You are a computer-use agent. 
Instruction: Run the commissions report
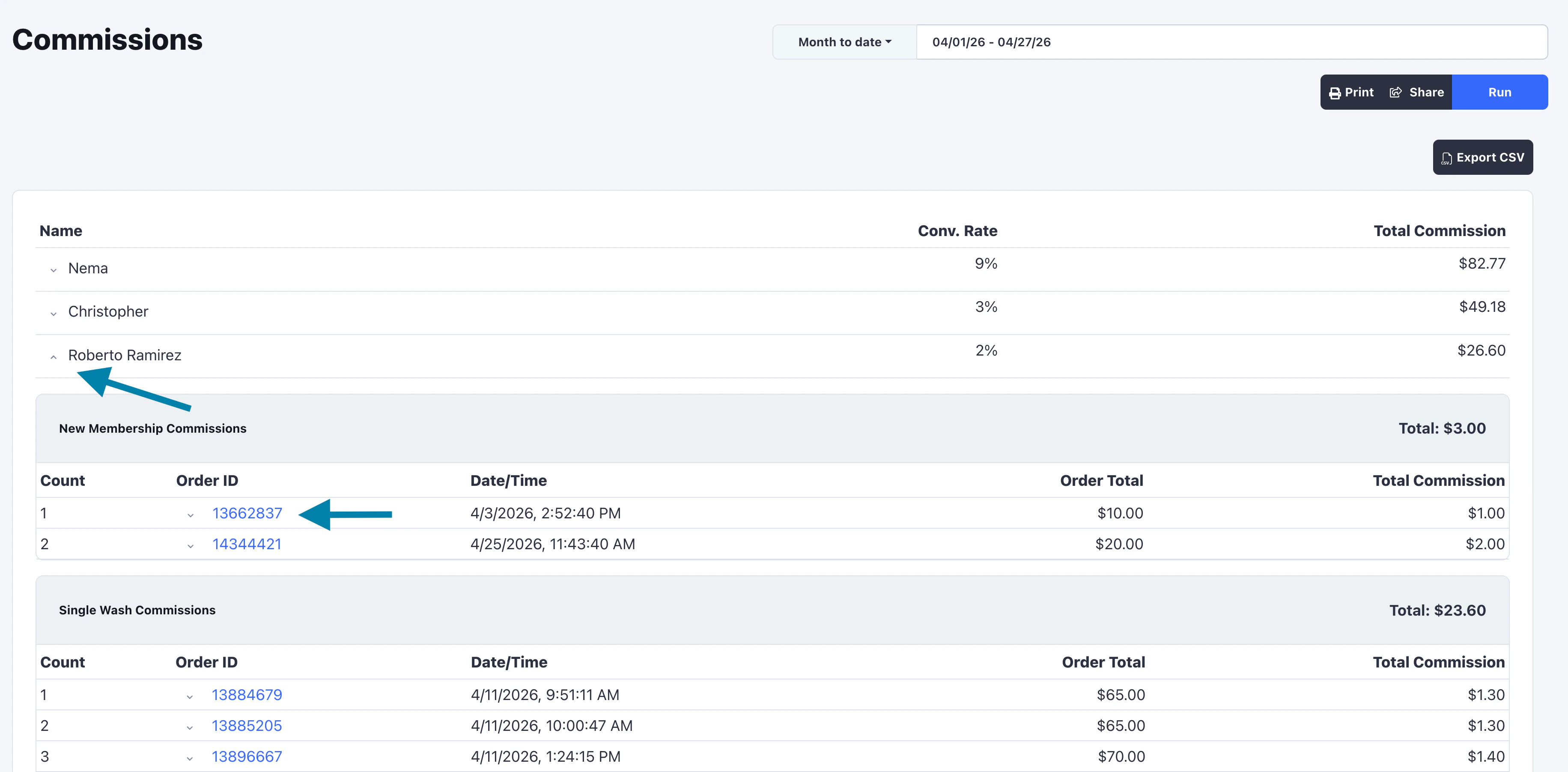[1499, 93]
